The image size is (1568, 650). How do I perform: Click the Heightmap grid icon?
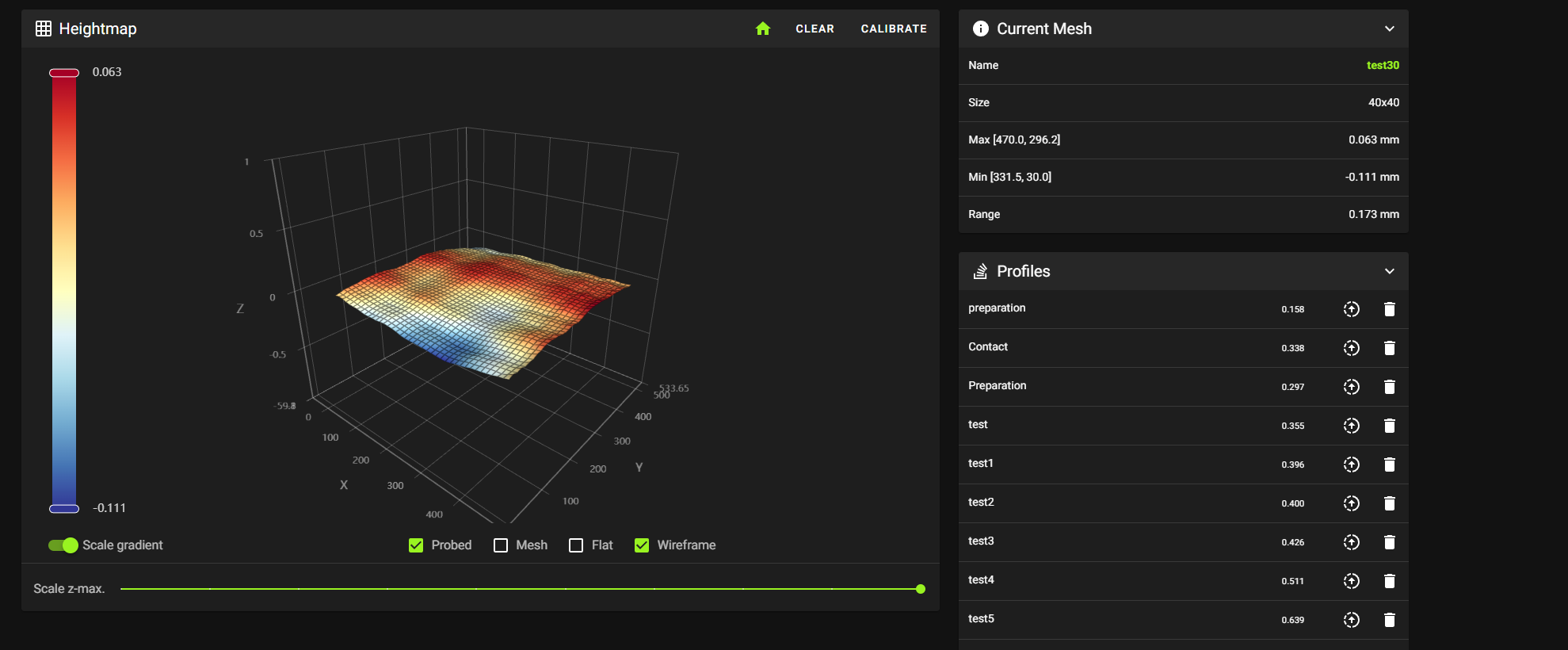(x=44, y=29)
